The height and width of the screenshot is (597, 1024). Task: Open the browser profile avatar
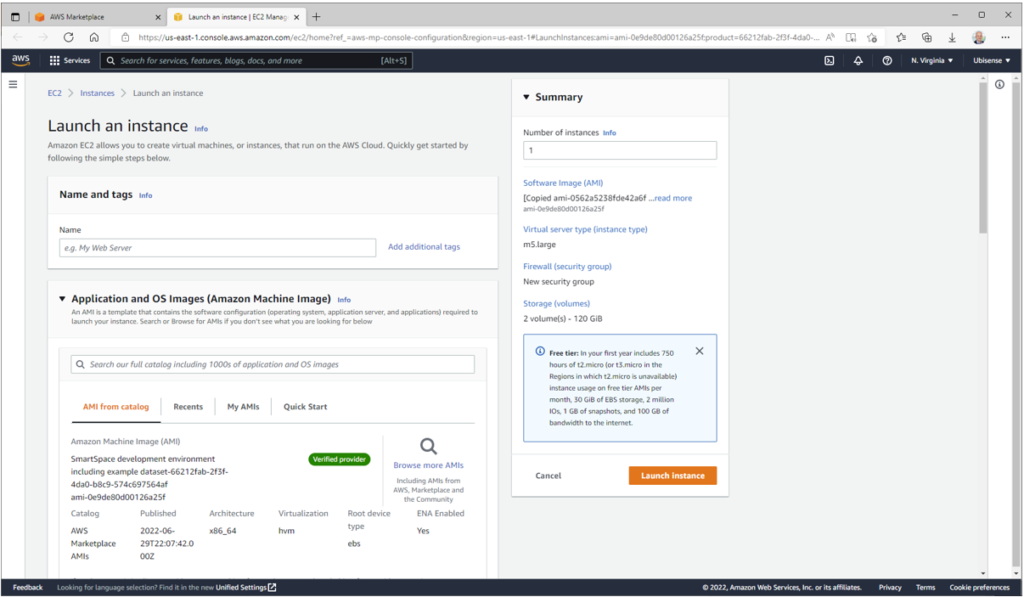coord(978,37)
